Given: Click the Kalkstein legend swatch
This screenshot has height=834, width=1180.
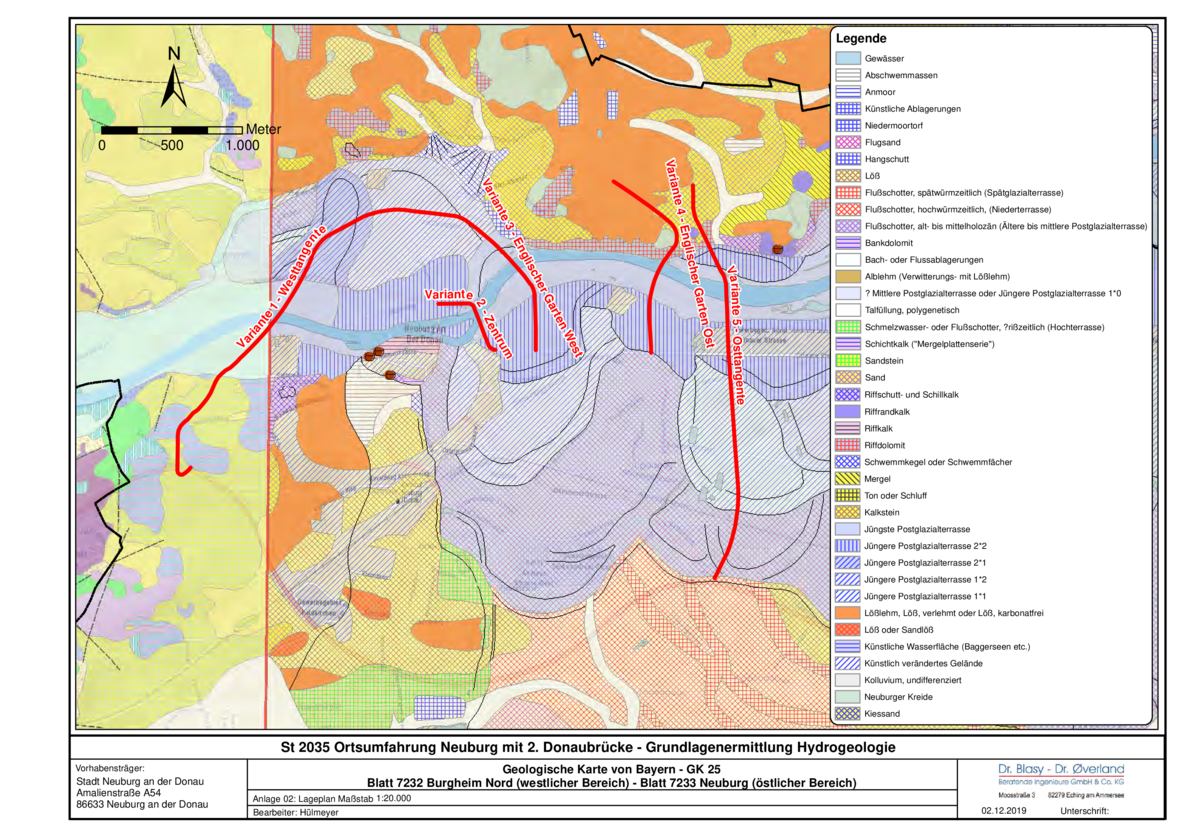Looking at the screenshot, I should 848,512.
